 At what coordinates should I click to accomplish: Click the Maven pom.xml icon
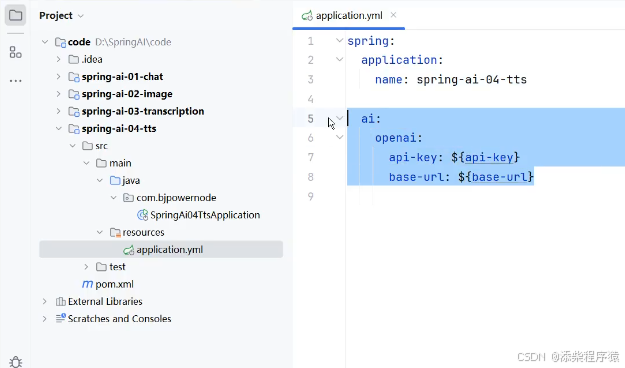point(87,284)
